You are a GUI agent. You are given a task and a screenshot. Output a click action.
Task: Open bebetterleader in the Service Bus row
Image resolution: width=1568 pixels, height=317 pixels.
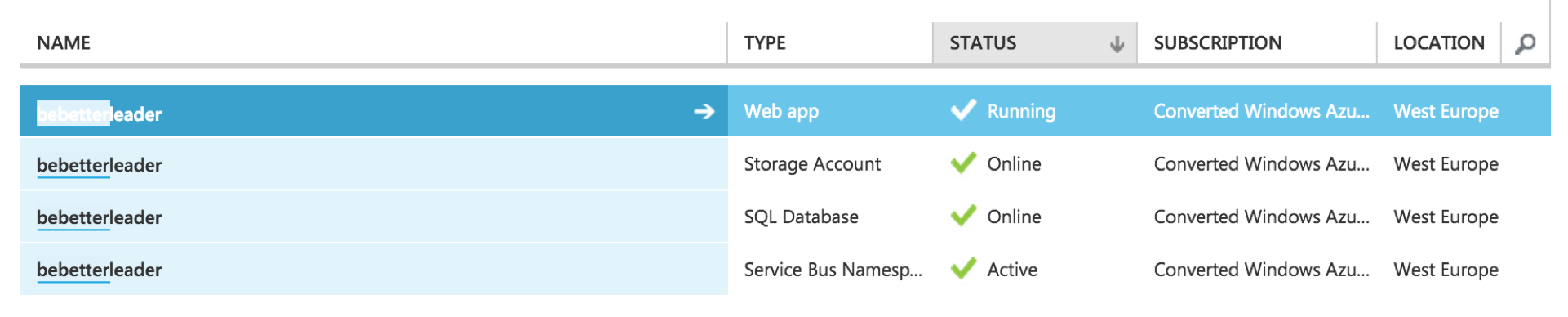[x=100, y=270]
